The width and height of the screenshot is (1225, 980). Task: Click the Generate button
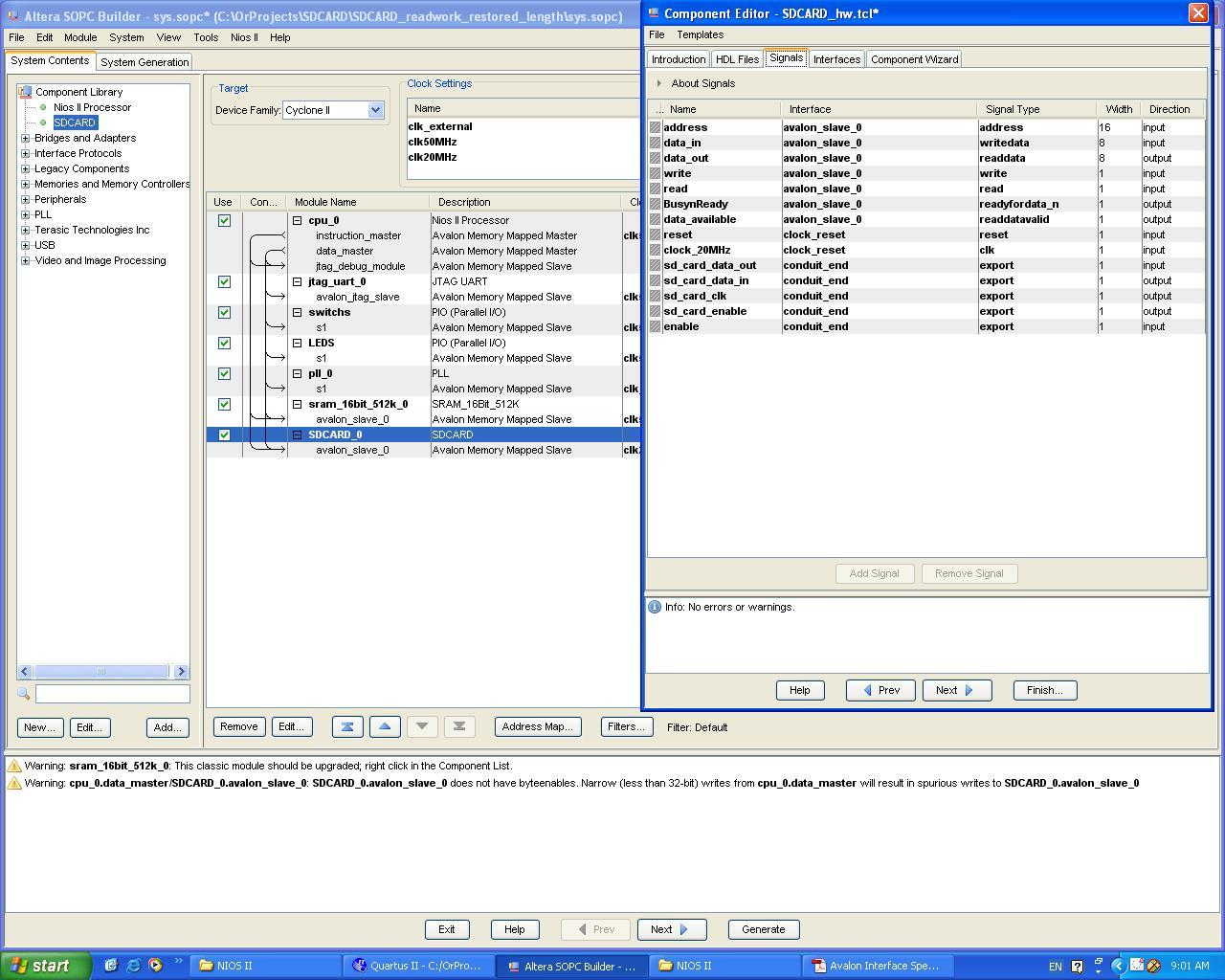[x=763, y=929]
